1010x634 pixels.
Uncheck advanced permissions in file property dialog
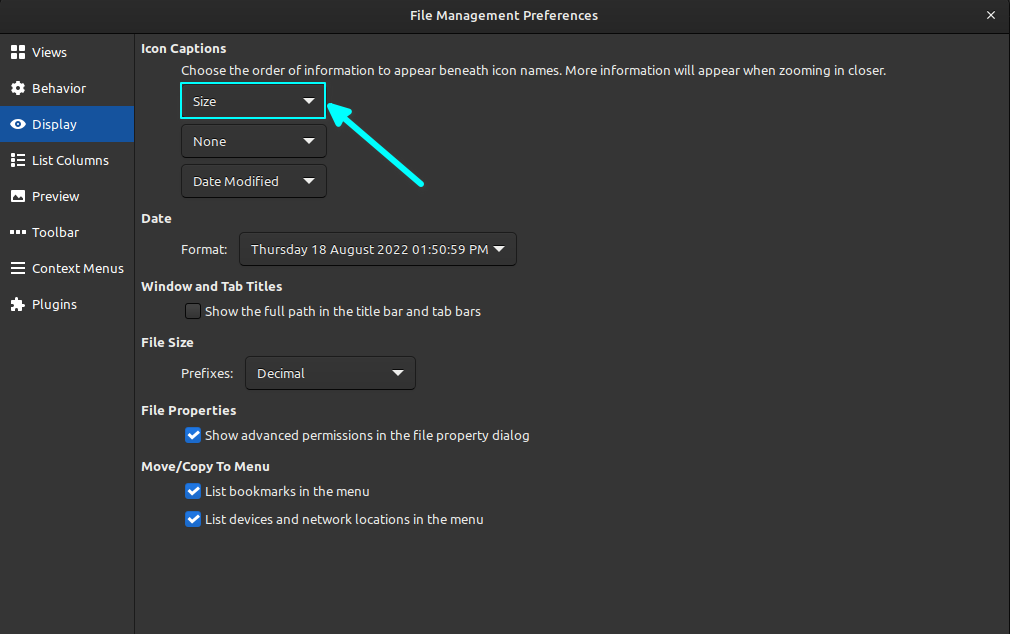193,435
